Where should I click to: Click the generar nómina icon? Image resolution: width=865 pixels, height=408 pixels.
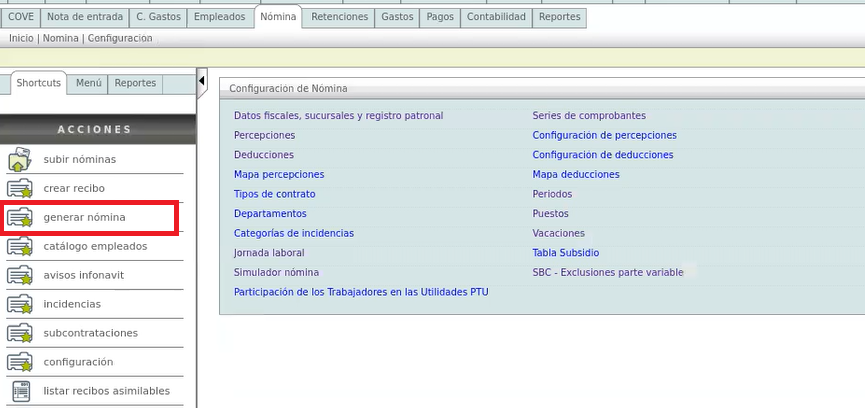click(20, 217)
